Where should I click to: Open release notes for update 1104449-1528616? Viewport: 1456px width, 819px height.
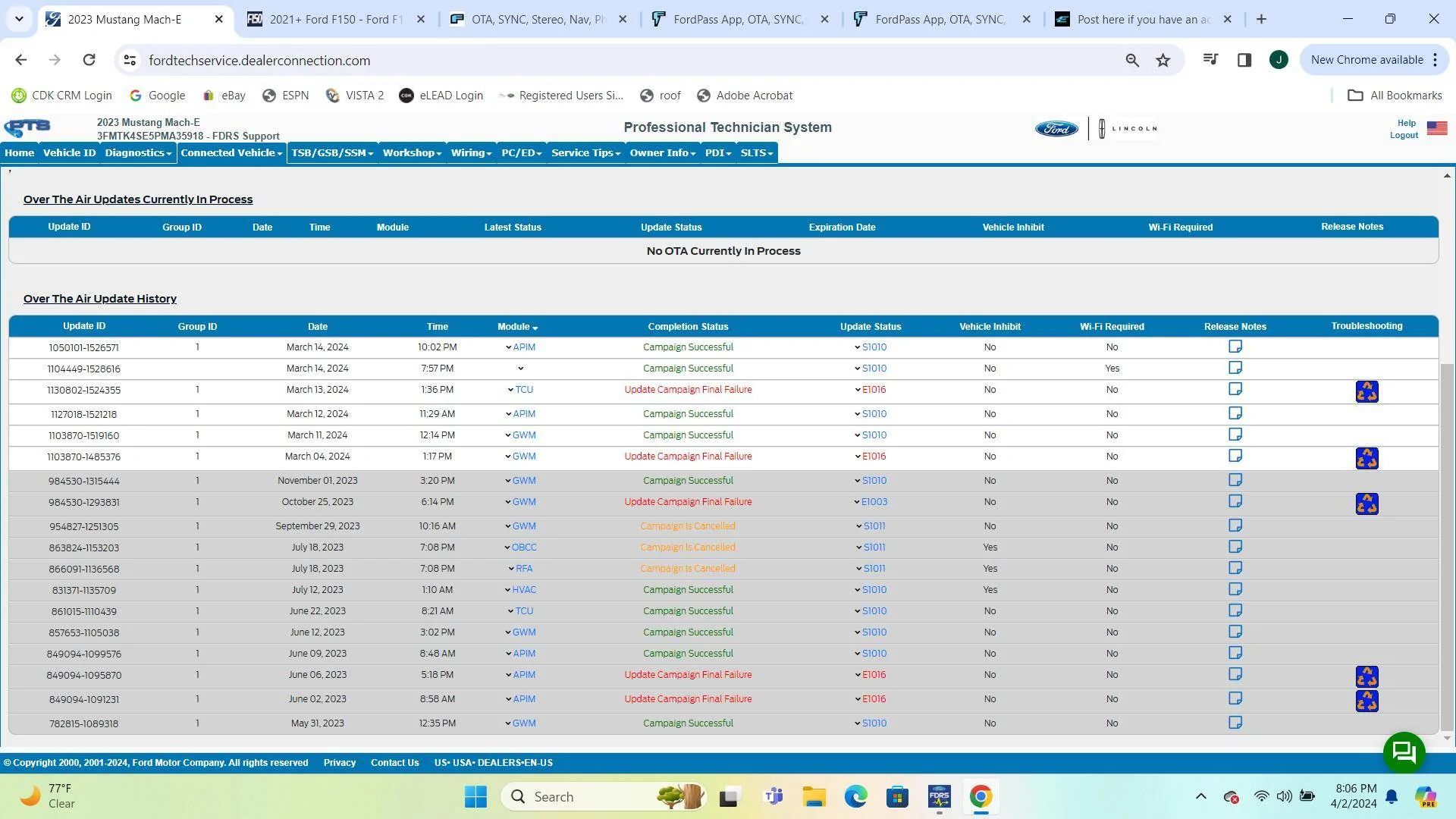(x=1235, y=368)
